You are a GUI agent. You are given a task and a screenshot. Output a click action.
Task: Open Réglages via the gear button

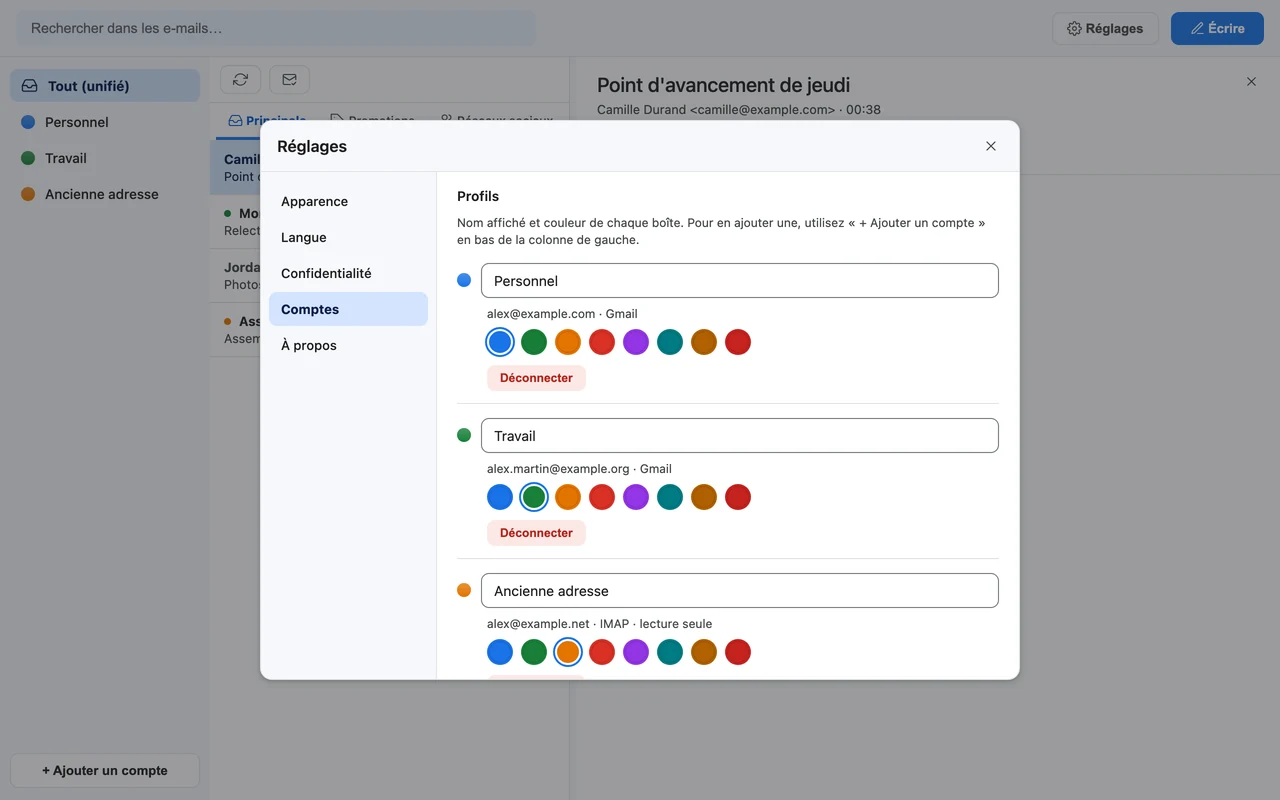coord(1105,28)
